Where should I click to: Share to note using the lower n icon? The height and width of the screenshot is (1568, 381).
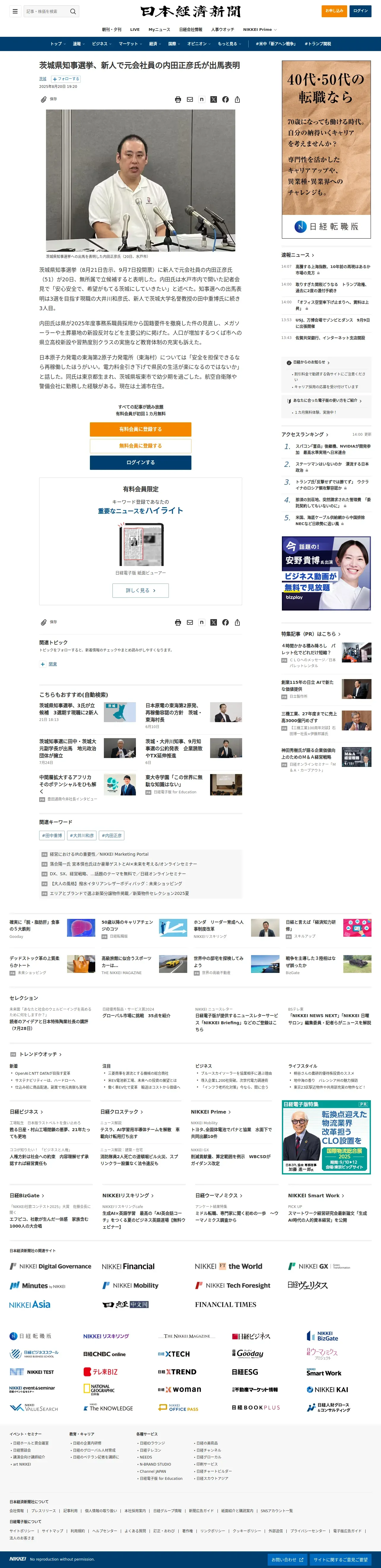(201, 622)
